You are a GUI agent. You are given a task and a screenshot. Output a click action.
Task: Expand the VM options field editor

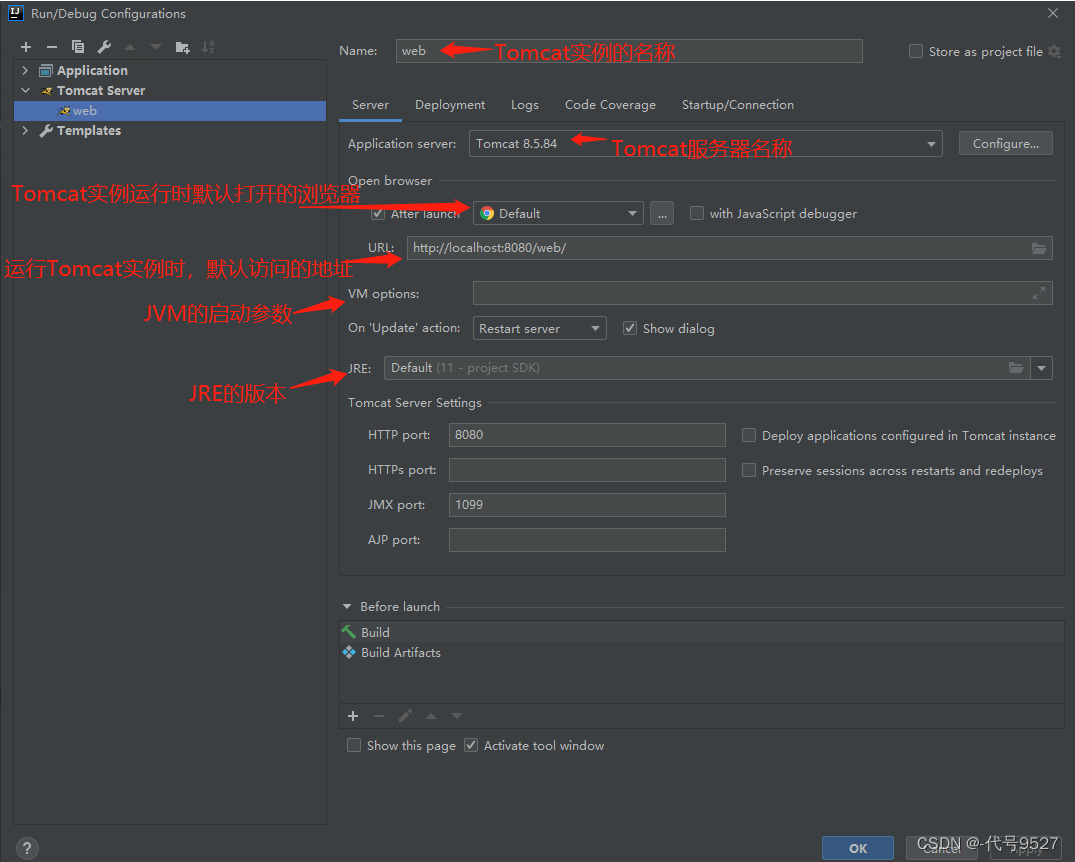pyautogui.click(x=1039, y=294)
